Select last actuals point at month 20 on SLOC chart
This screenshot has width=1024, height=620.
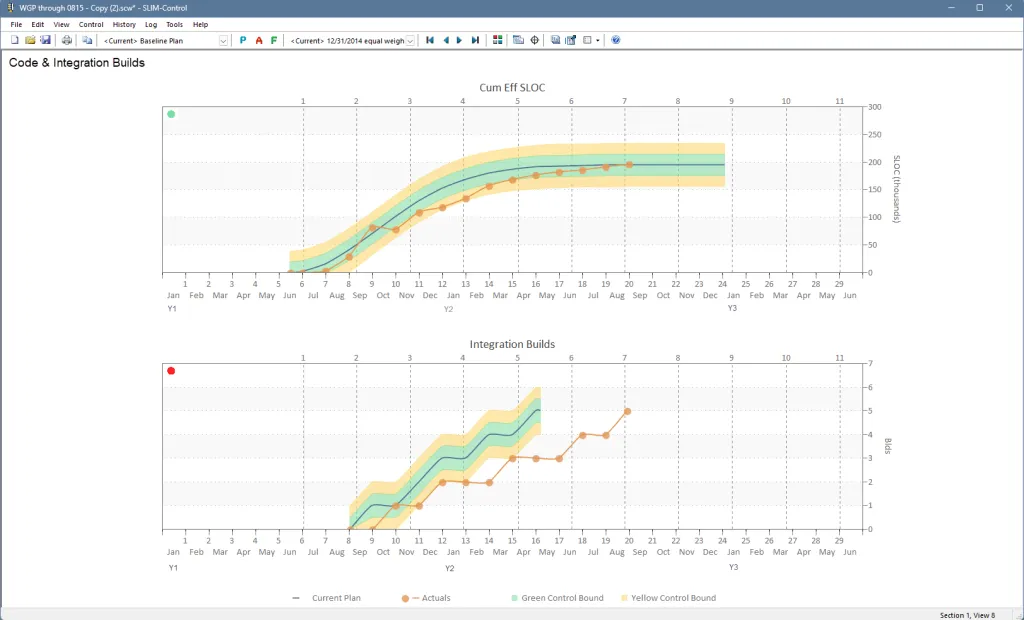[629, 165]
